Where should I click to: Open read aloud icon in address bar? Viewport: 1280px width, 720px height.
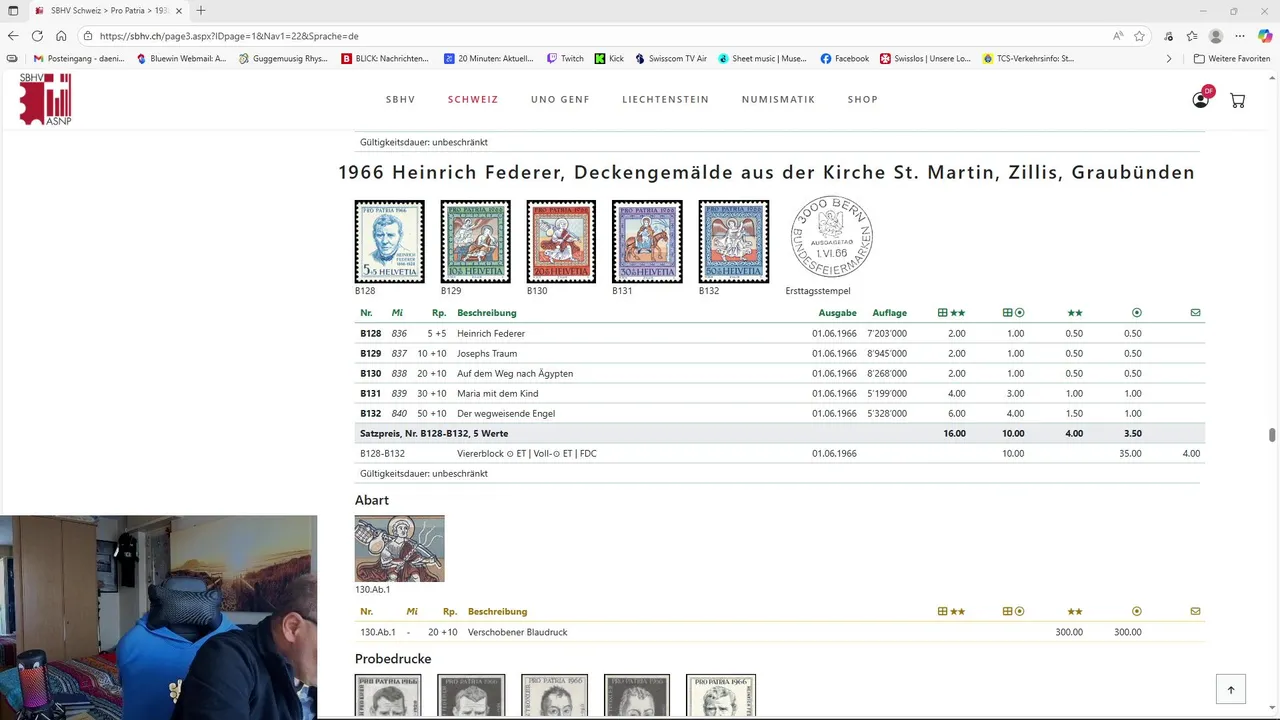pyautogui.click(x=1117, y=35)
